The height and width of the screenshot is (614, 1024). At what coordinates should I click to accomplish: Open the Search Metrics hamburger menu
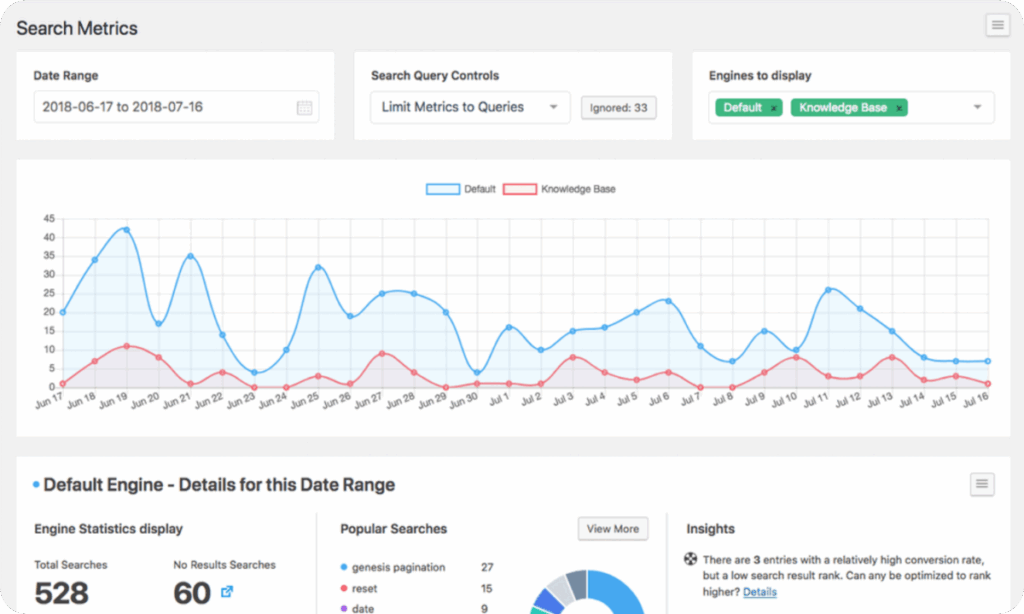(997, 25)
